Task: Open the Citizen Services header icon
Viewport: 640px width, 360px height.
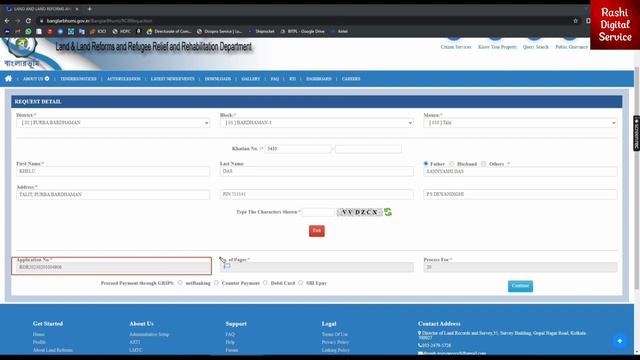Action: [456, 44]
